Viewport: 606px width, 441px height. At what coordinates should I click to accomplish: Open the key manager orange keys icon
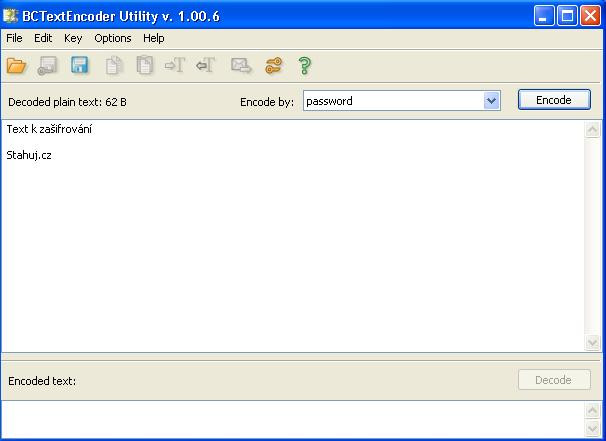(274, 65)
